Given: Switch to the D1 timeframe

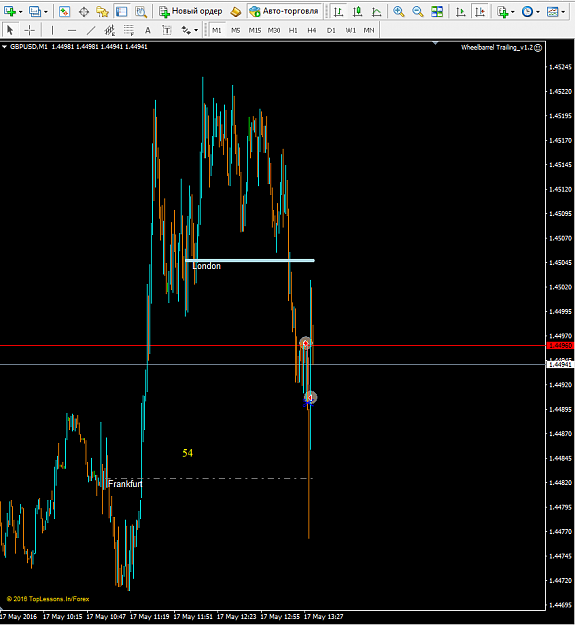Looking at the screenshot, I should tap(331, 30).
